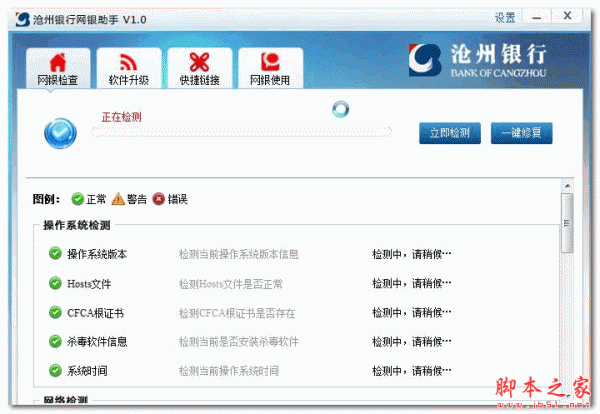Image resolution: width=600 pixels, height=414 pixels.
Task: Select the CFCA根证书 row label
Action: click(95, 313)
